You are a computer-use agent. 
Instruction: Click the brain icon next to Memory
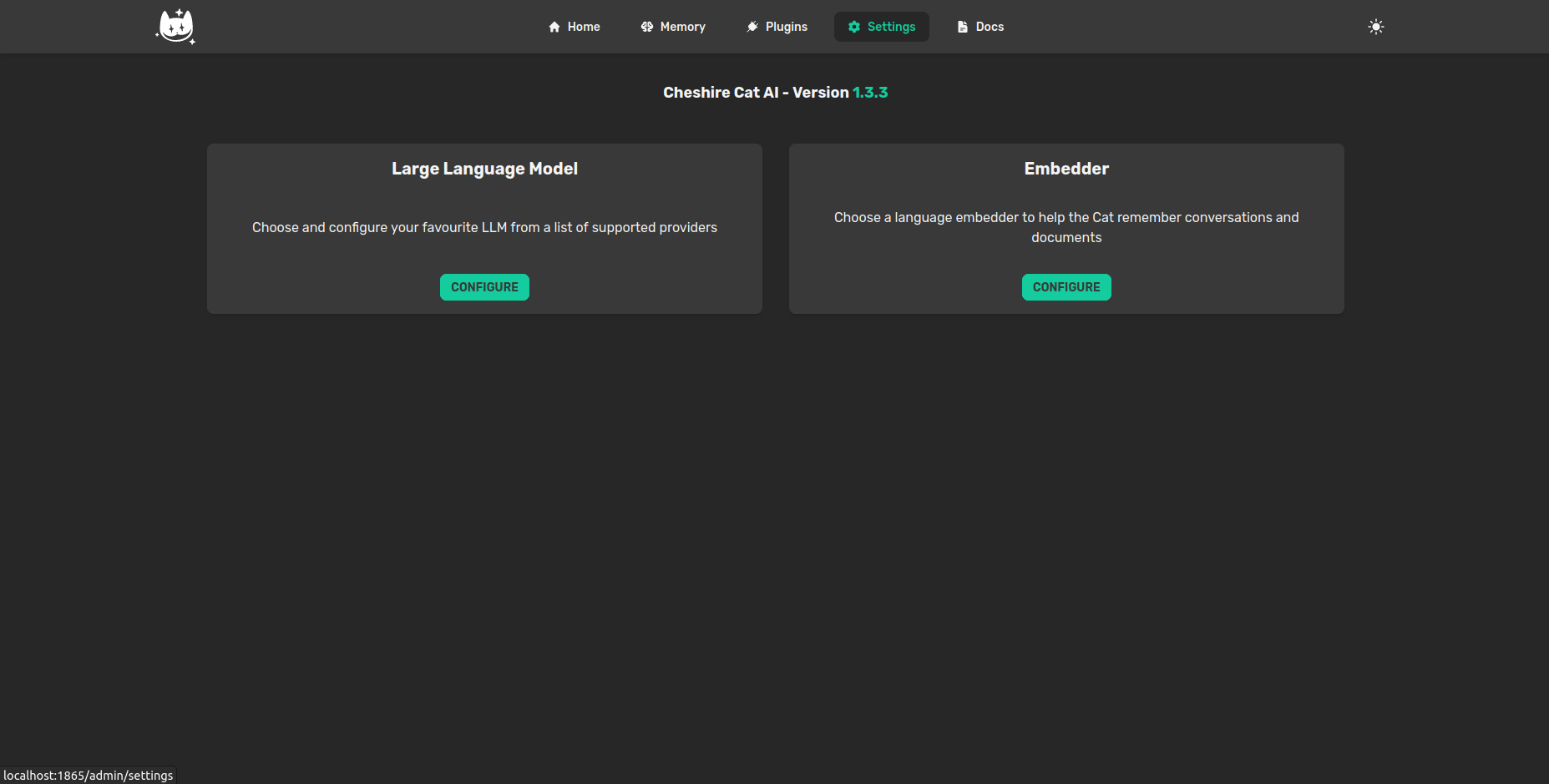click(x=645, y=26)
